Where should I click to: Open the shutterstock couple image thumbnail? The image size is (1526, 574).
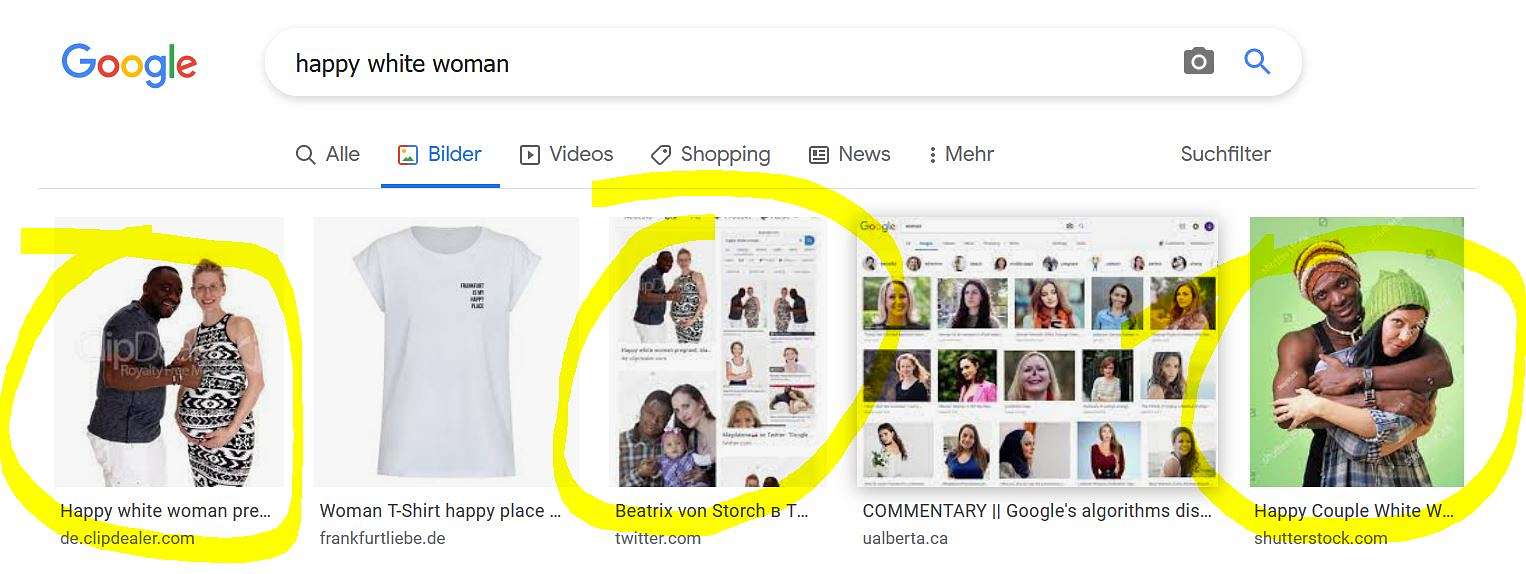(1357, 352)
